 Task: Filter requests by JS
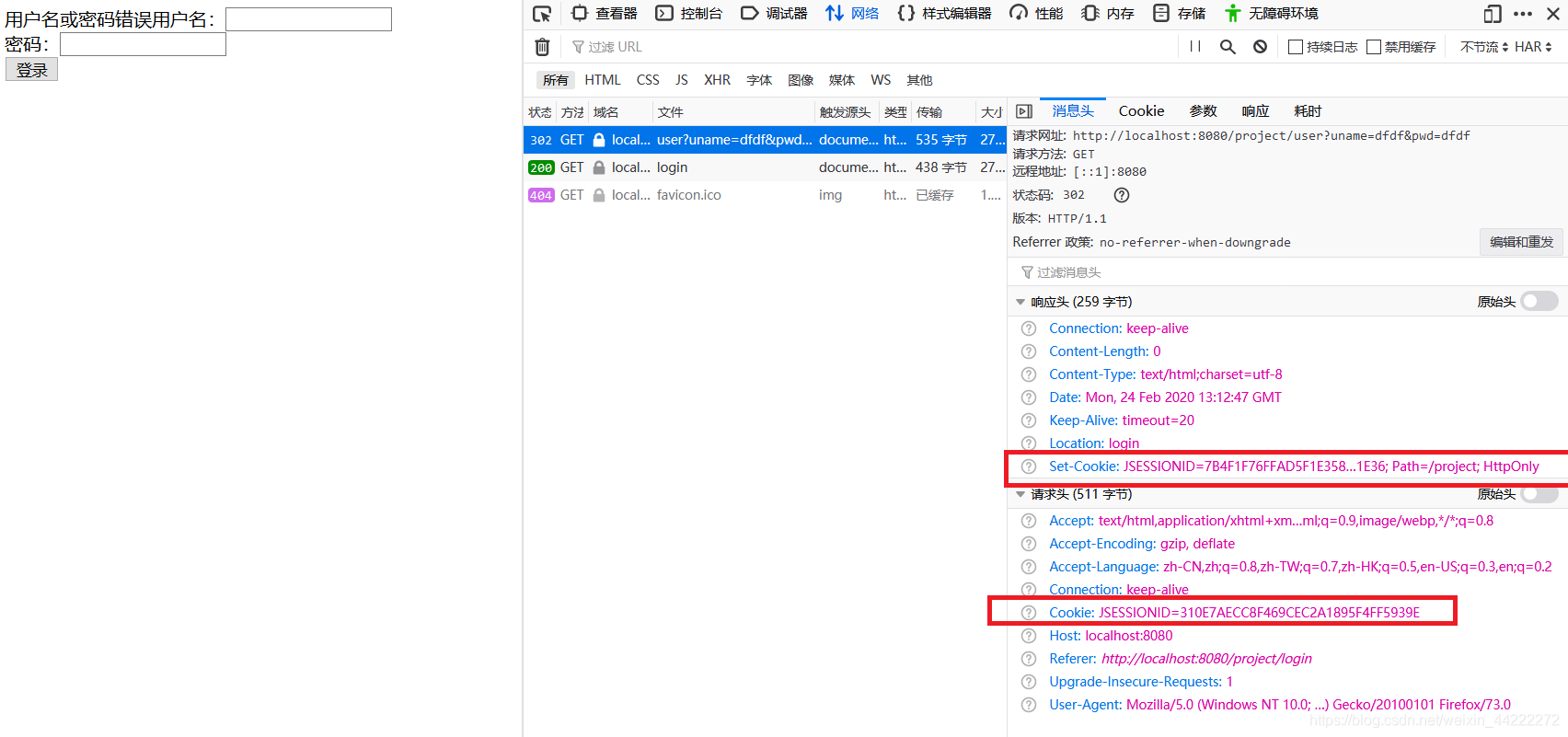tap(682, 80)
